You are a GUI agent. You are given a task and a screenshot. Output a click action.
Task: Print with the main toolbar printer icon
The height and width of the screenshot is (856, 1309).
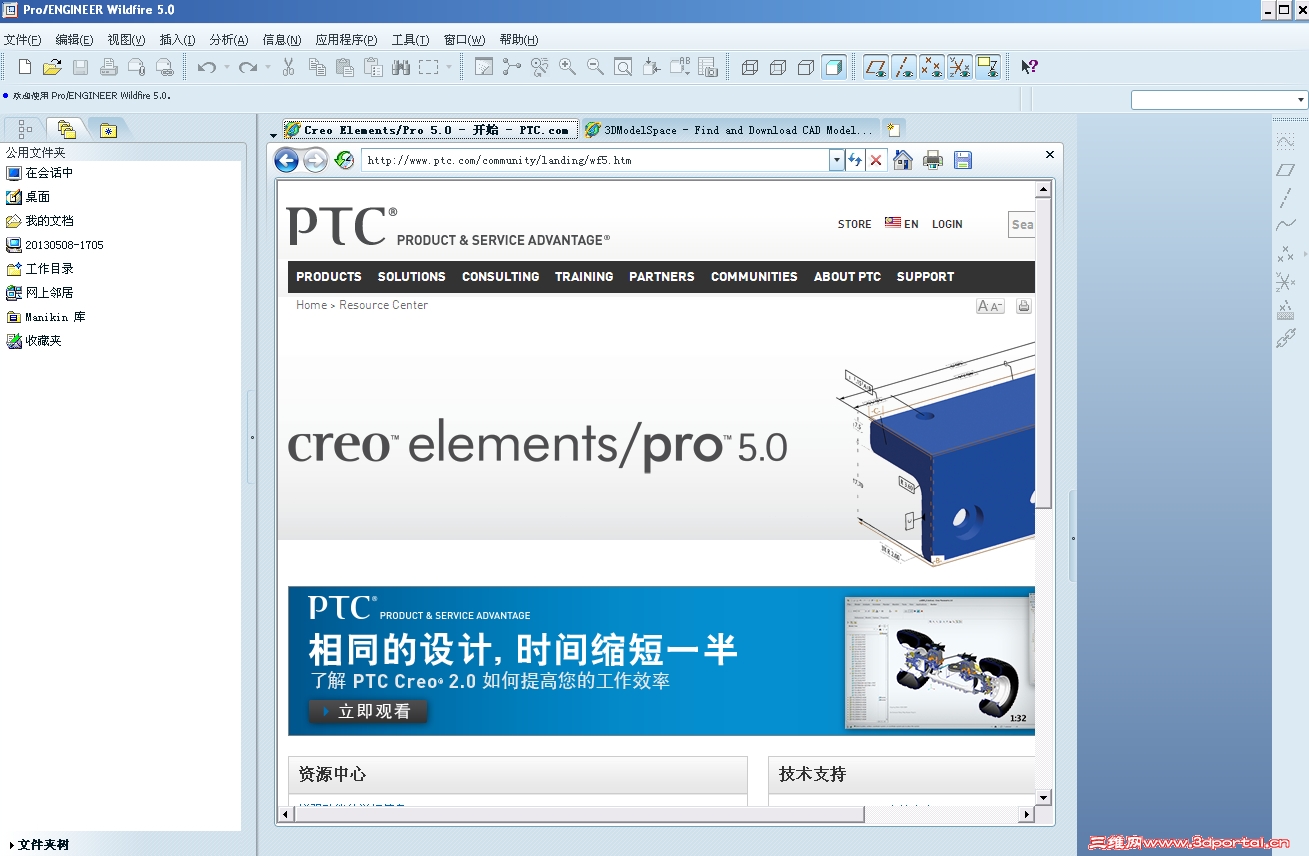108,67
